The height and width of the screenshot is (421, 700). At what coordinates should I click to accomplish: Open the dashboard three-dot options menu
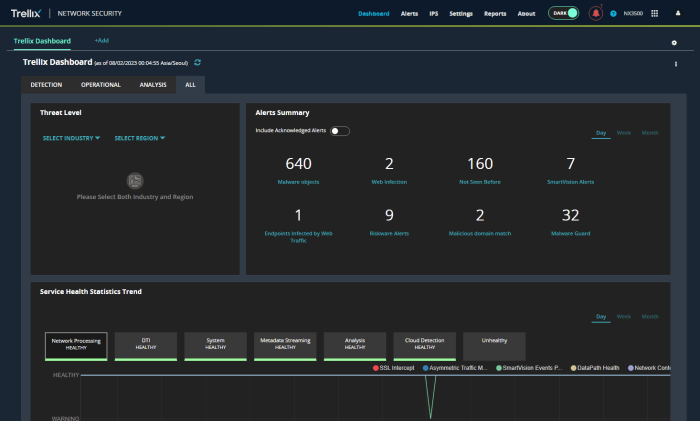point(676,64)
